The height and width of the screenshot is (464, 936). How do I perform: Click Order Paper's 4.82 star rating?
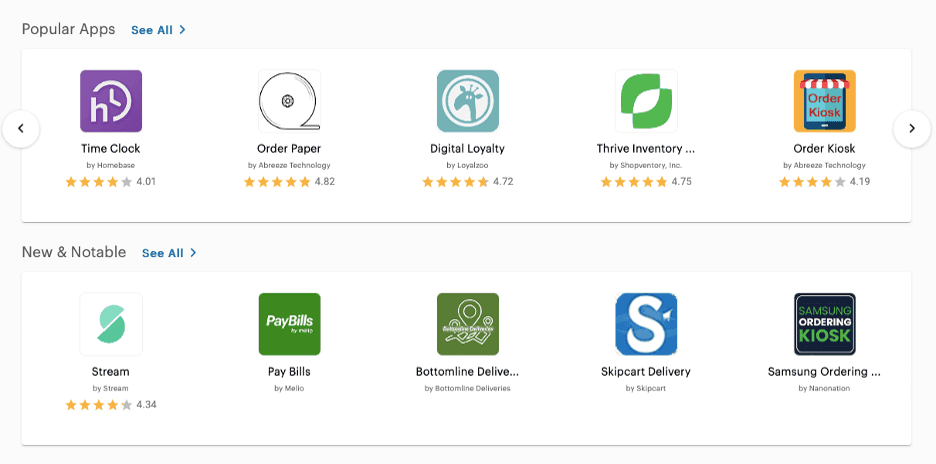pyautogui.click(x=289, y=182)
